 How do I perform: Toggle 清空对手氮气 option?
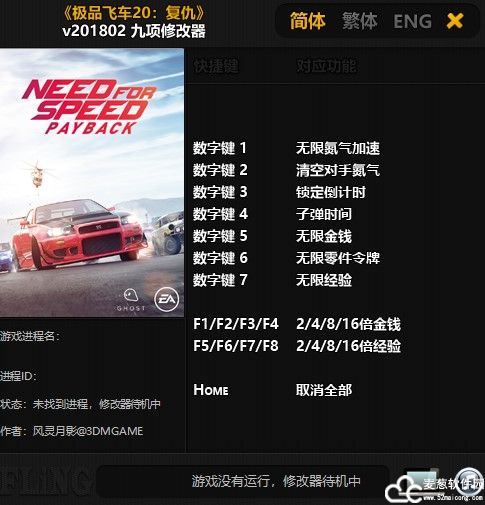338,170
